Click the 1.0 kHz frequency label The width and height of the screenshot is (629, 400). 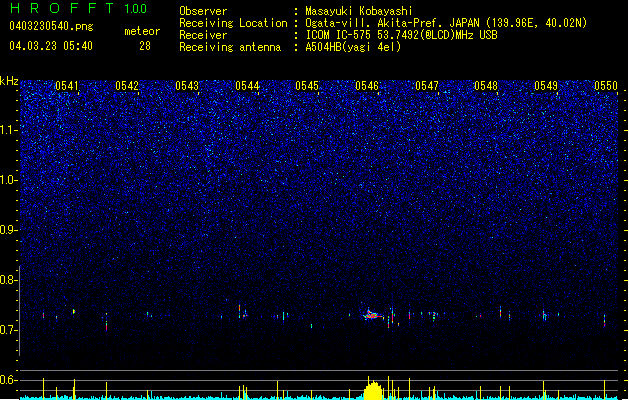point(9,180)
